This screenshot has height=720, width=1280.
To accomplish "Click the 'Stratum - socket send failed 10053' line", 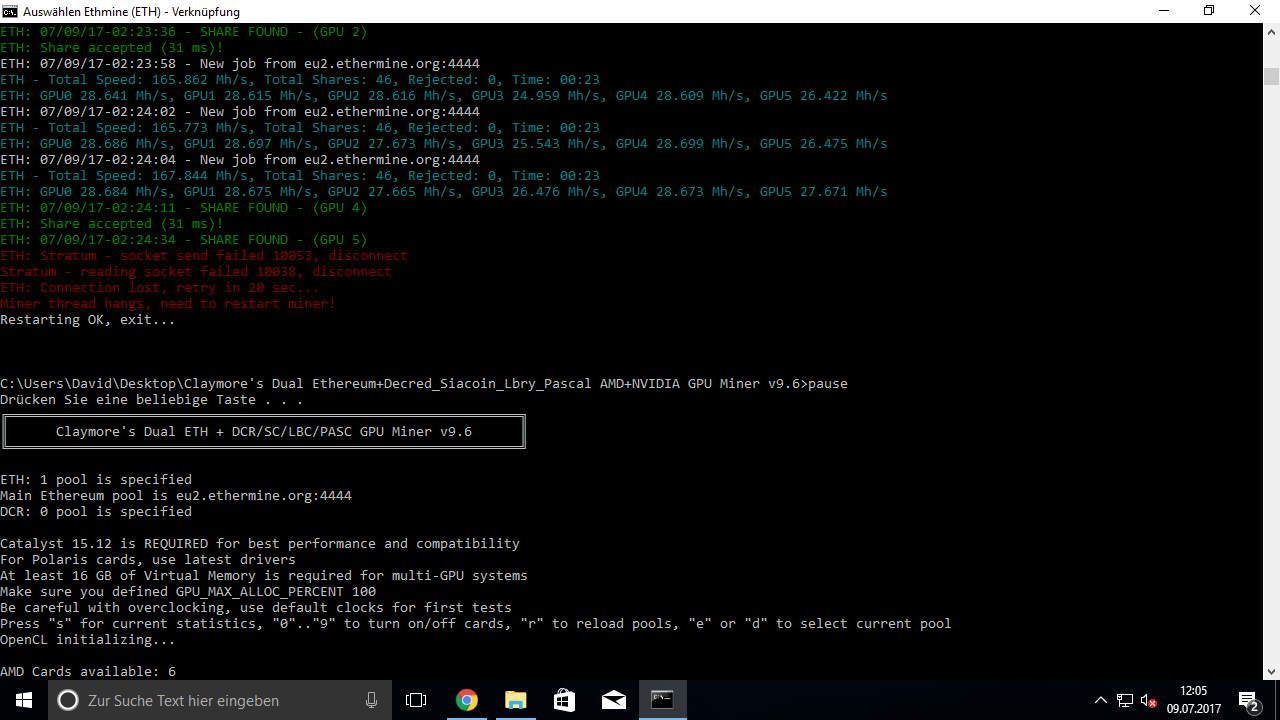I will tap(204, 256).
